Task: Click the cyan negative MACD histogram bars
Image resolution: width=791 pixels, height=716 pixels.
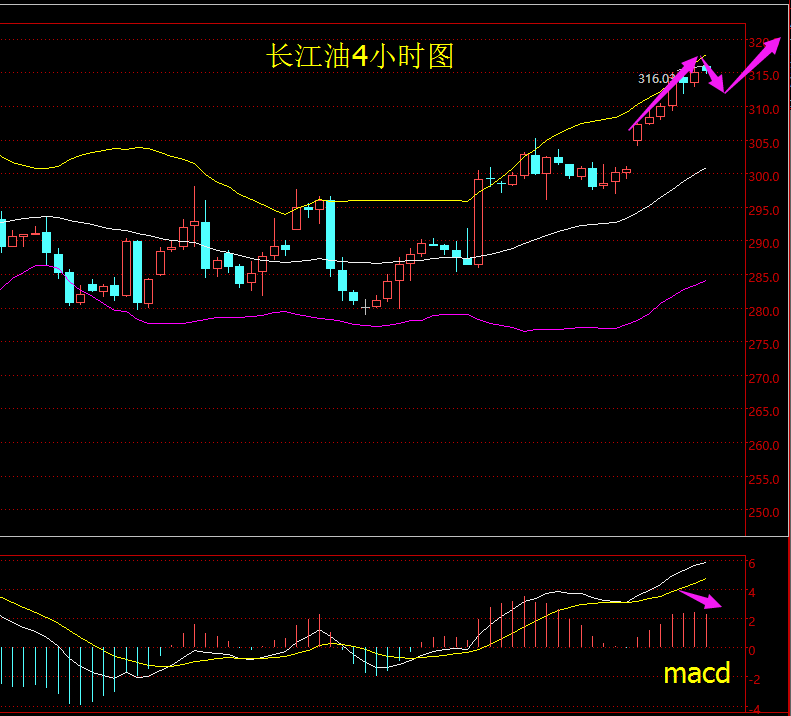Action: point(60,668)
